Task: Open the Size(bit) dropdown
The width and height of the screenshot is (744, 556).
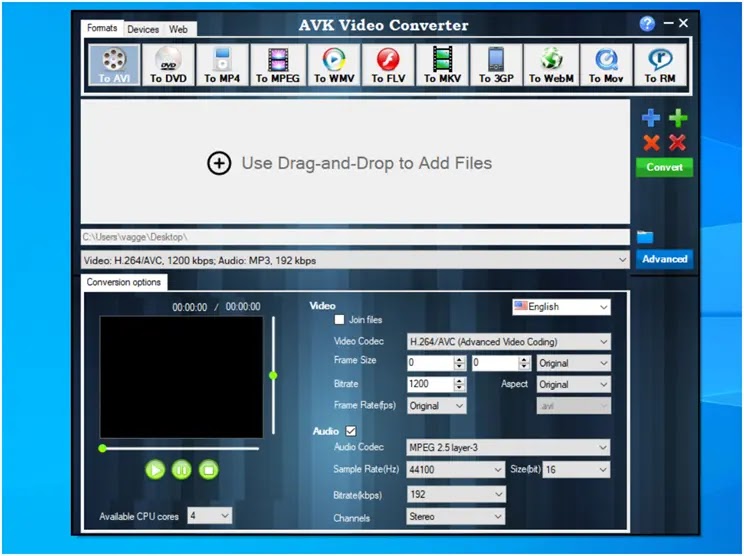Action: [577, 470]
